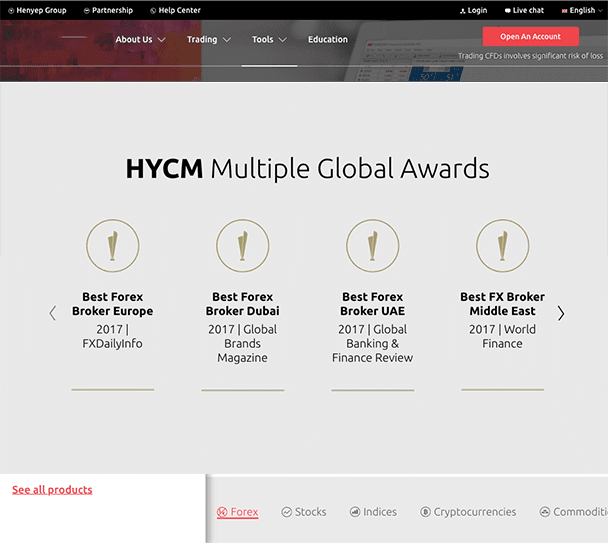
Task: Click the Best Forex Broker Dubai trophy icon
Action: click(x=243, y=246)
